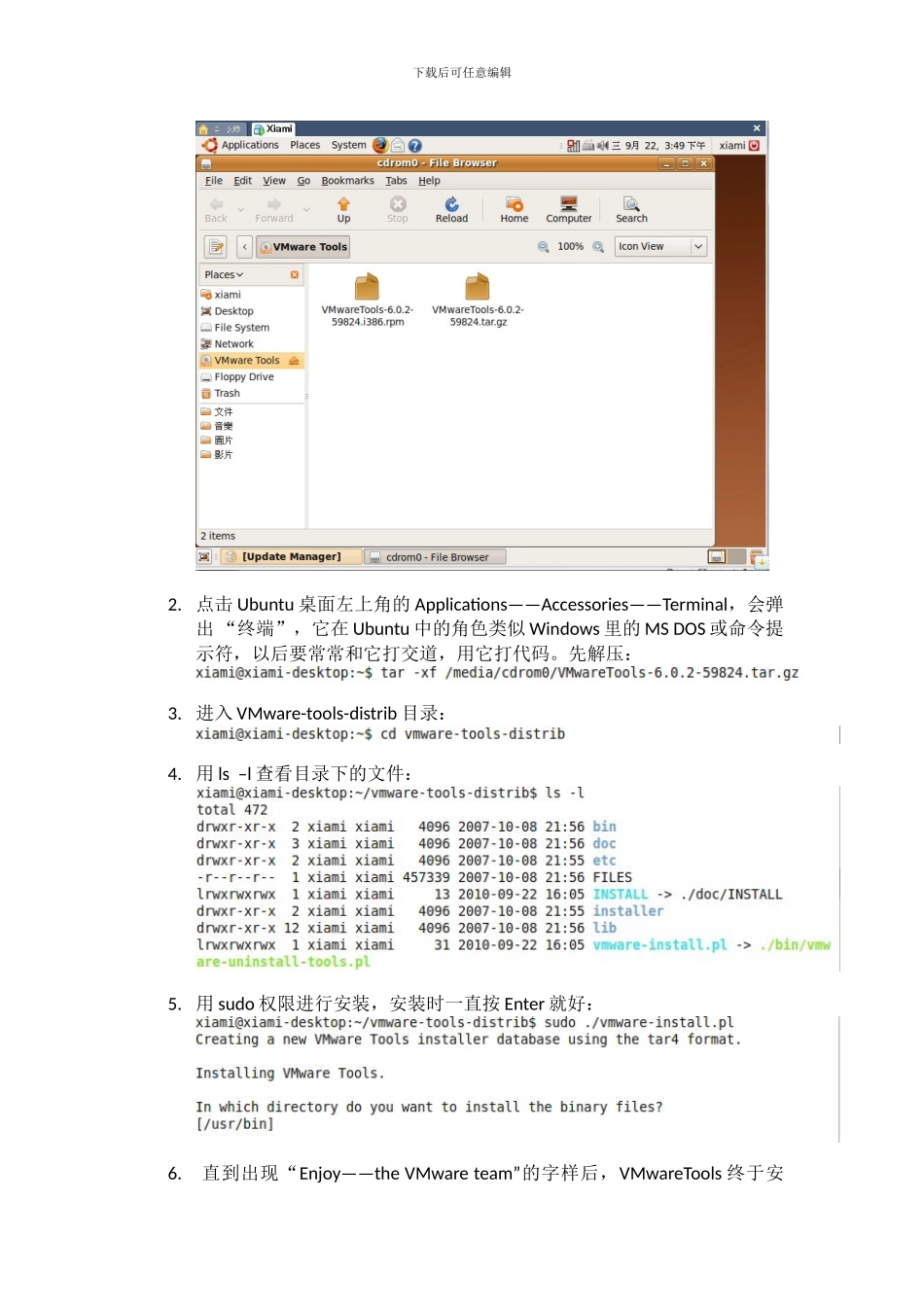Zoom out using the minus magnifier
This screenshot has height=1307, width=924.
click(544, 247)
